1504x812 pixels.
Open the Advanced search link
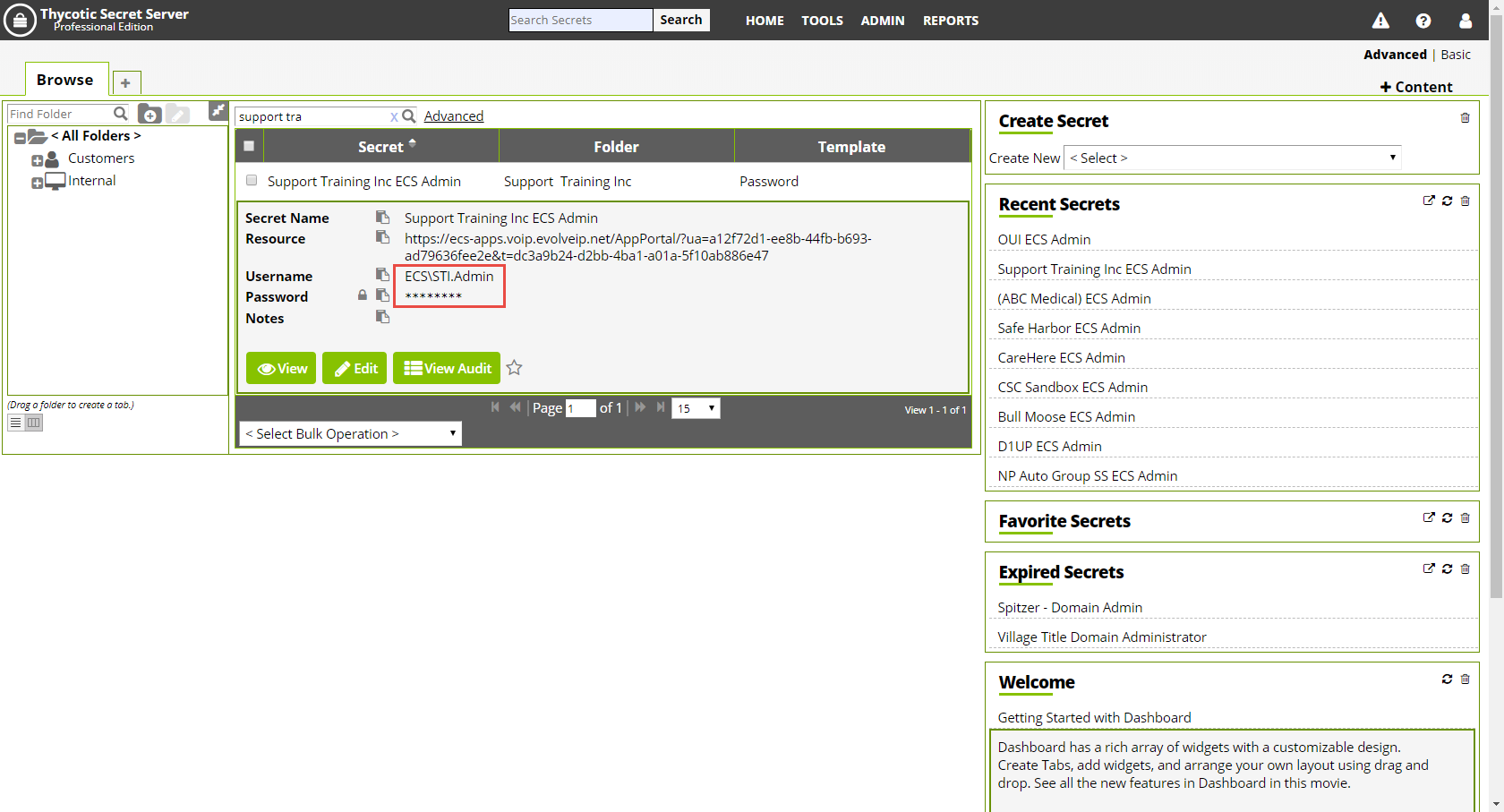pyautogui.click(x=453, y=116)
